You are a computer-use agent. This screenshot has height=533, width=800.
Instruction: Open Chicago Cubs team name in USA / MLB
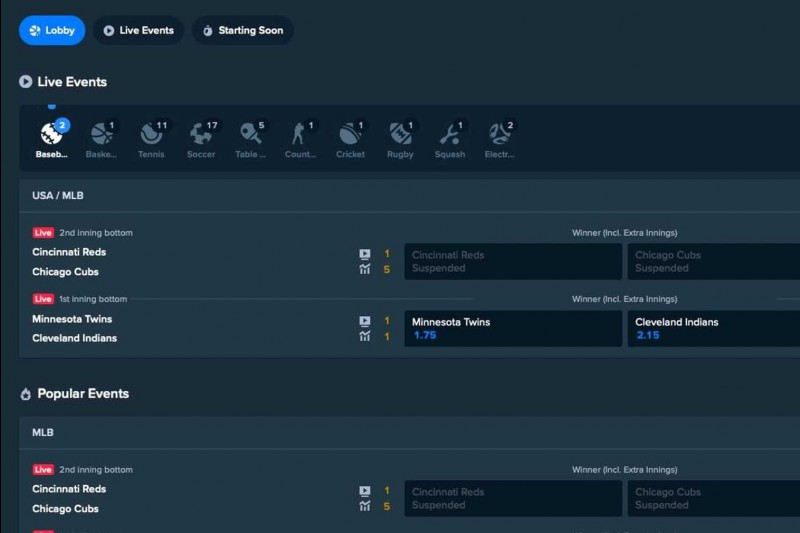[65, 272]
